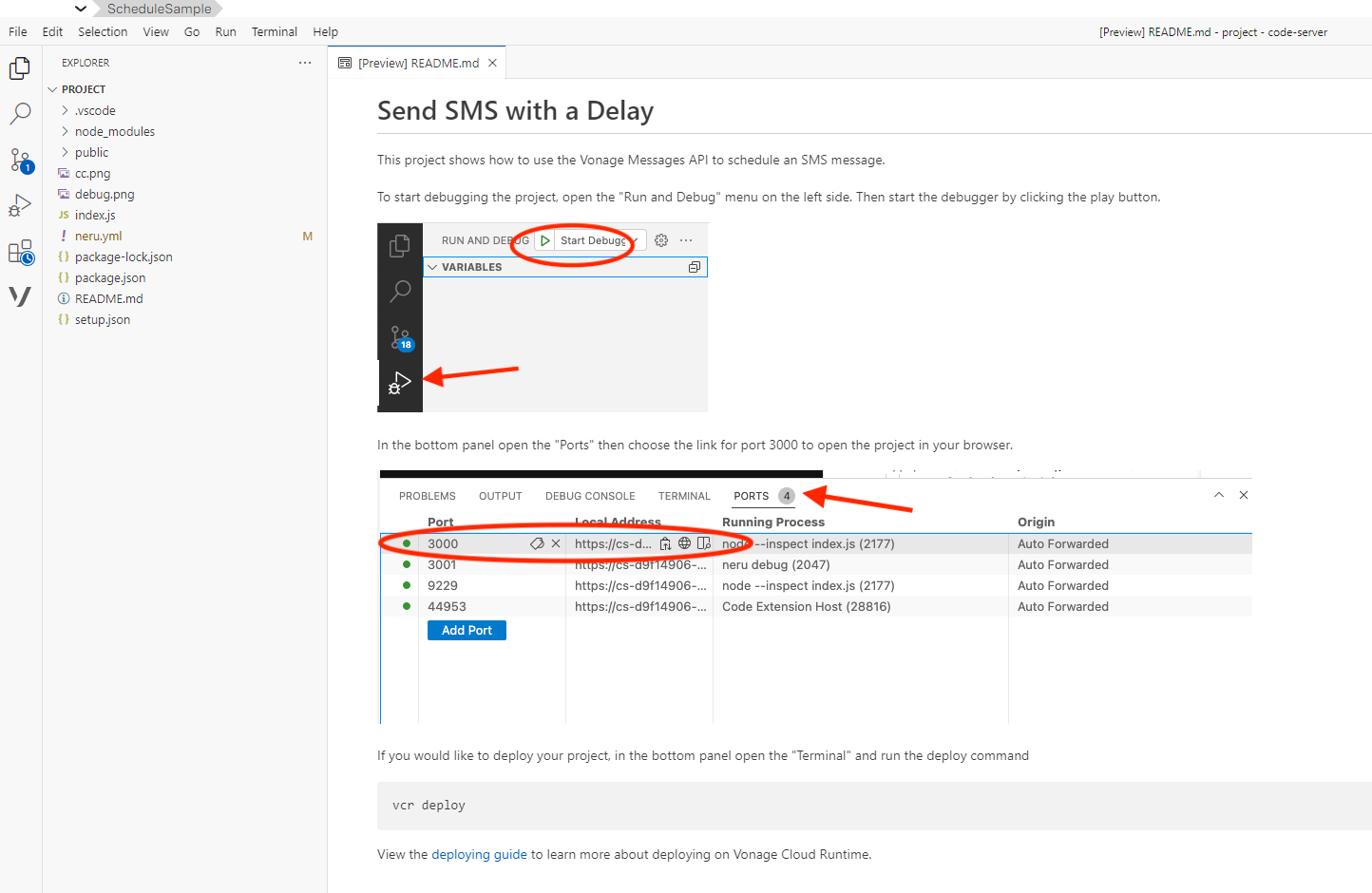Click the info icon of README.md file
1372x893 pixels.
(64, 298)
